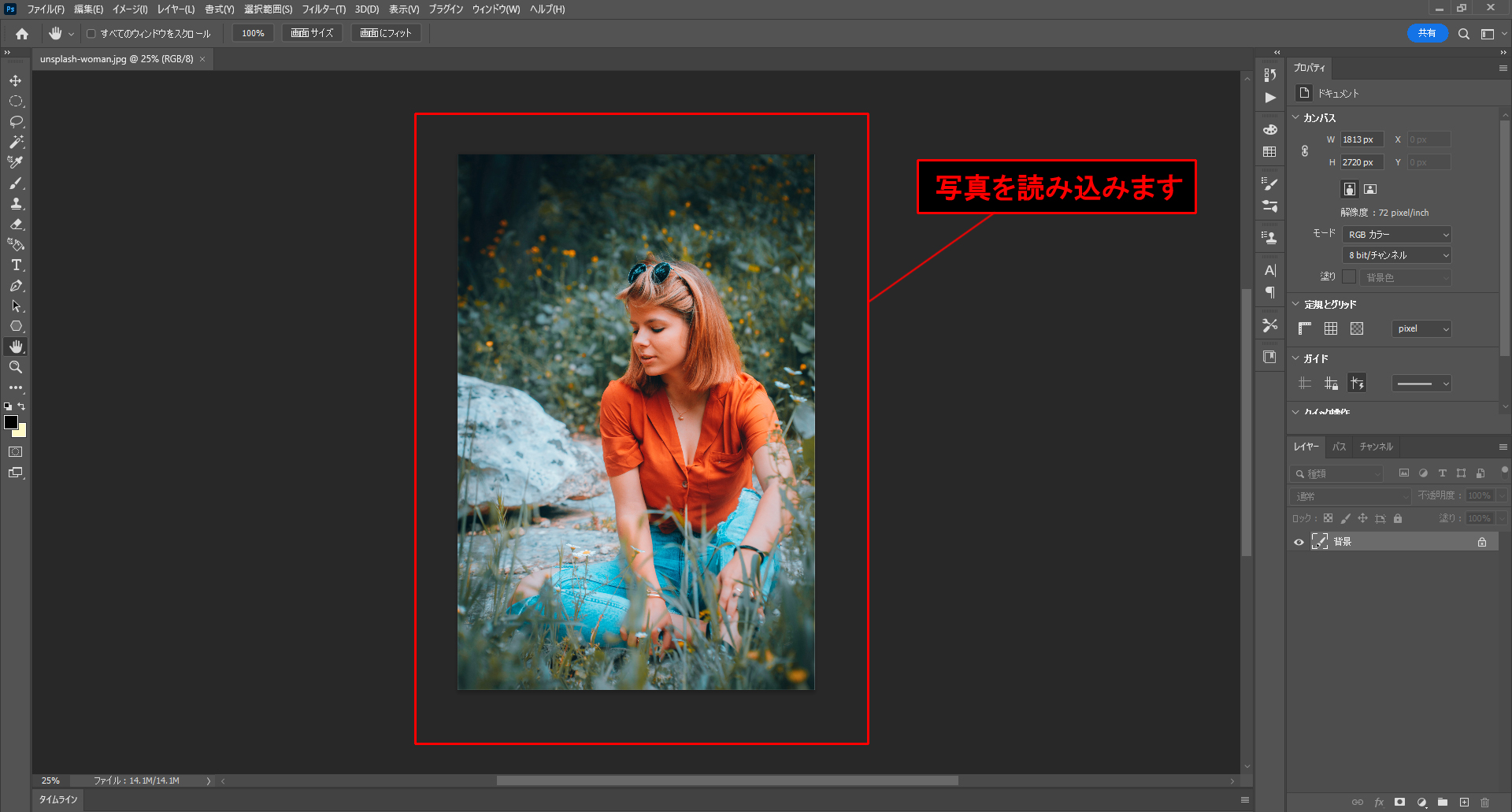Click the foreground color swatch
Image resolution: width=1512 pixels, height=812 pixels.
click(11, 423)
